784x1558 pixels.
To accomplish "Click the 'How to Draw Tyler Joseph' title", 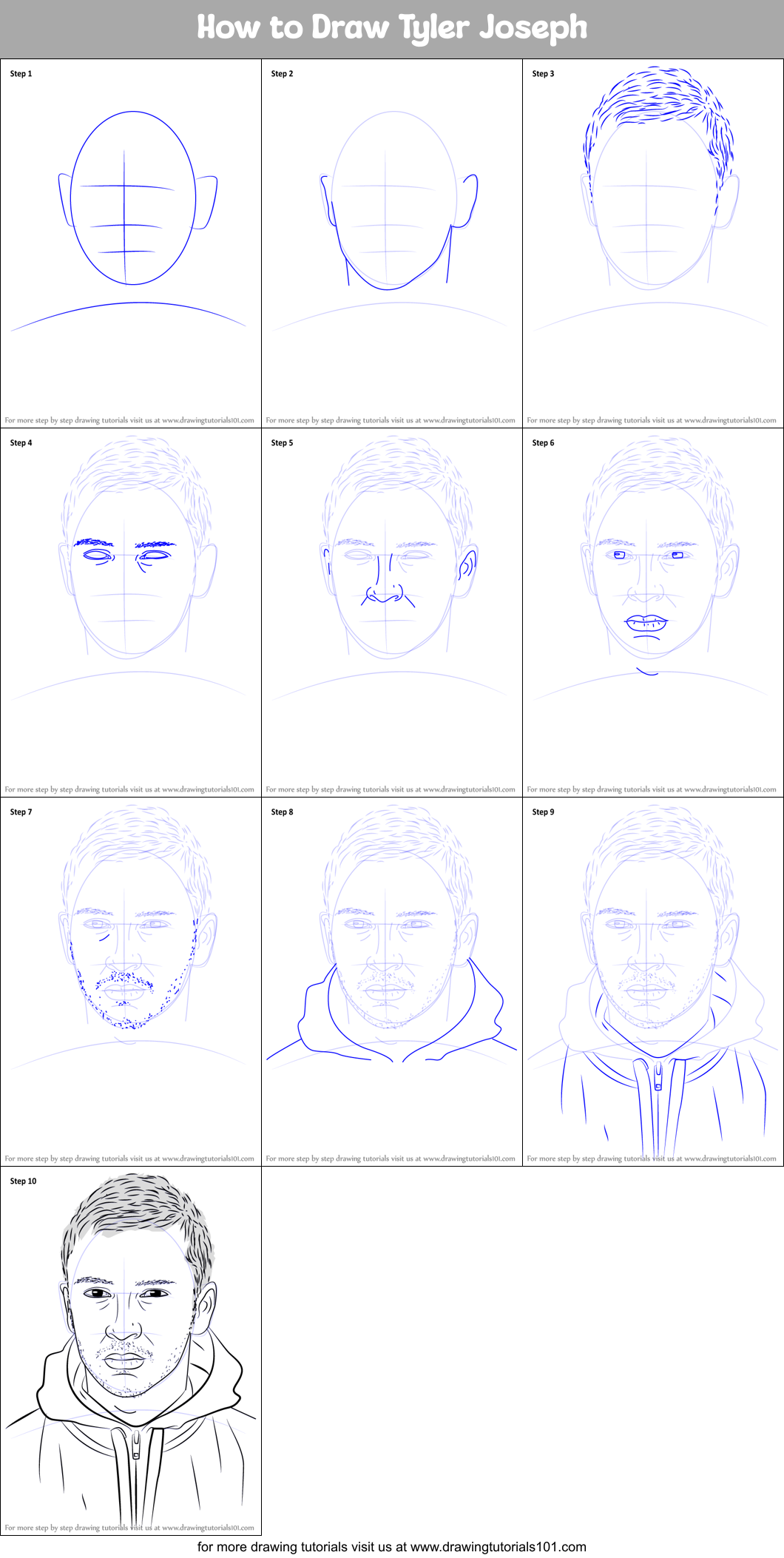I will pos(392,28).
